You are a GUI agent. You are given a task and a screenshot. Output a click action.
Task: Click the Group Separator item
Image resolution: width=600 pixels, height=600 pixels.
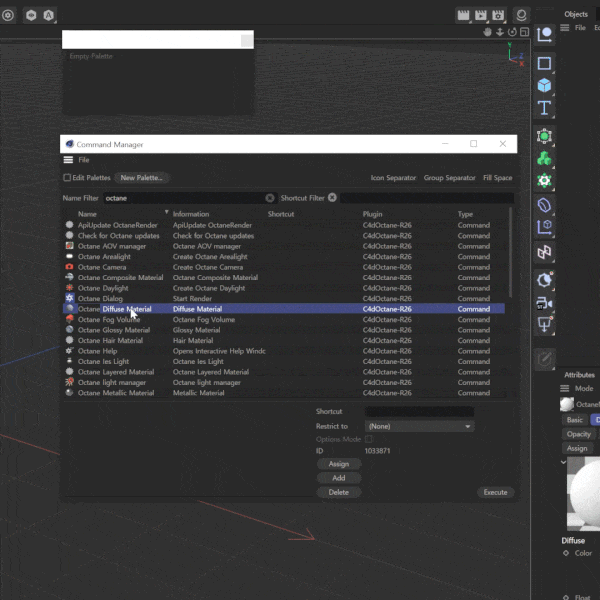pyautogui.click(x=449, y=178)
